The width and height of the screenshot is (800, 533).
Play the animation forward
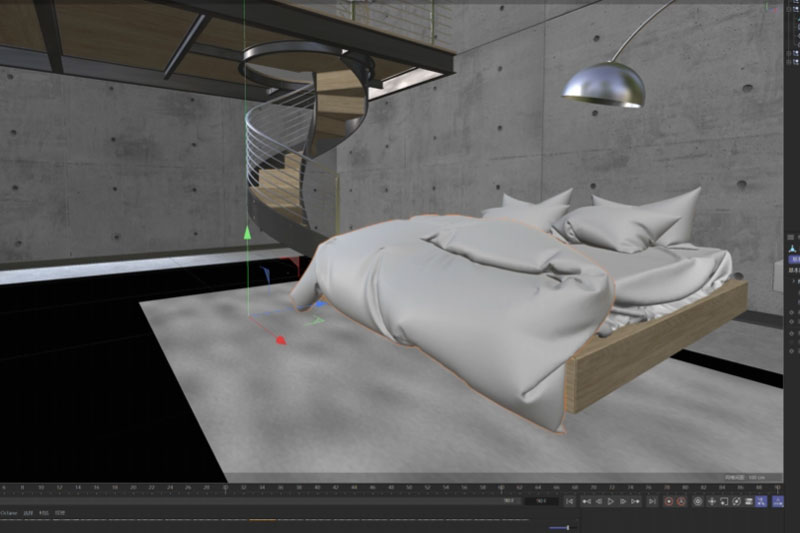point(611,501)
